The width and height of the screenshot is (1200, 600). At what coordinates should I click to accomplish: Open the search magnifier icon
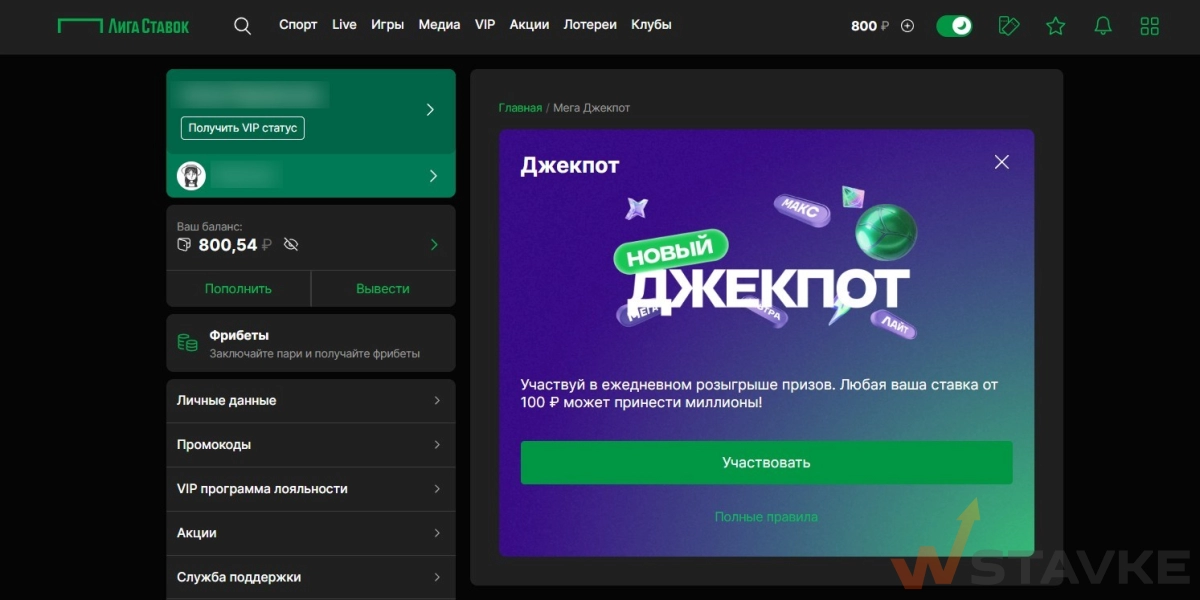click(x=242, y=26)
